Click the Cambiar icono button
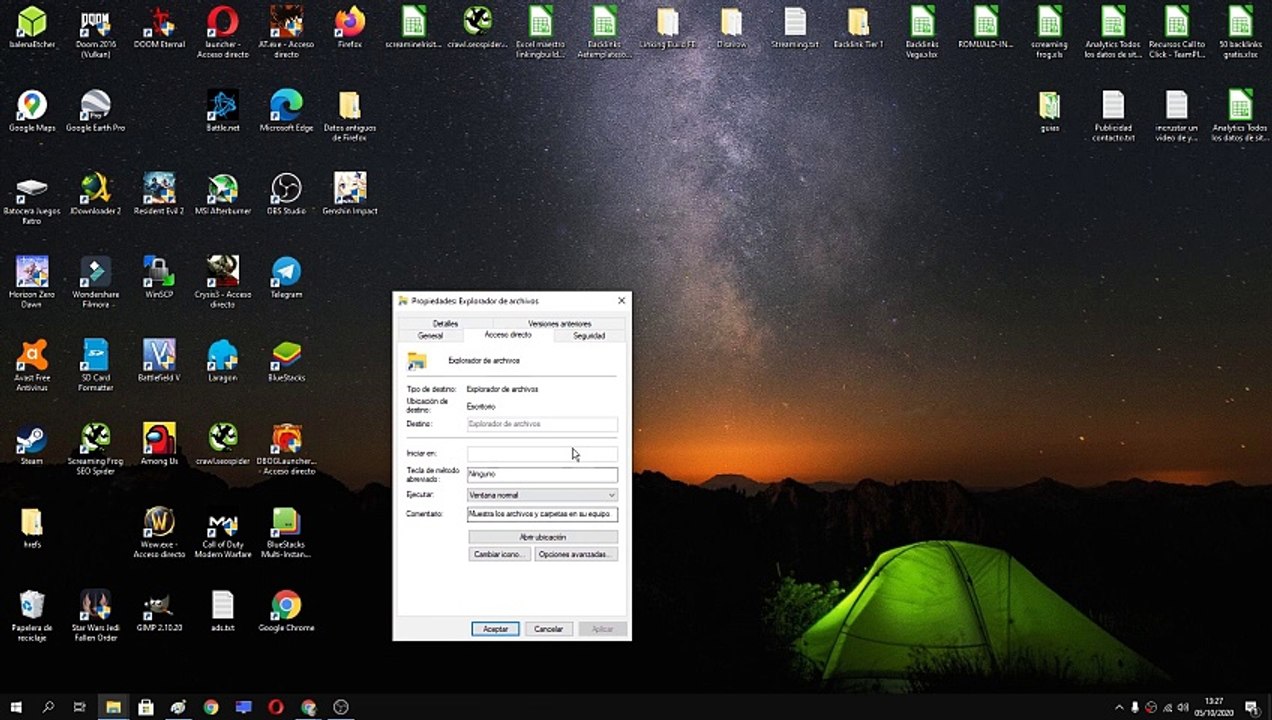The width and height of the screenshot is (1272, 720). (500, 554)
